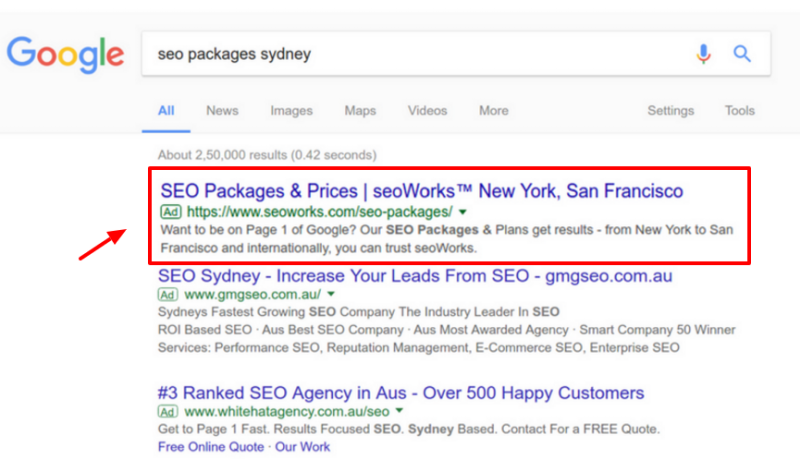Click the Google logo
This screenshot has height=459, width=800.
(66, 54)
